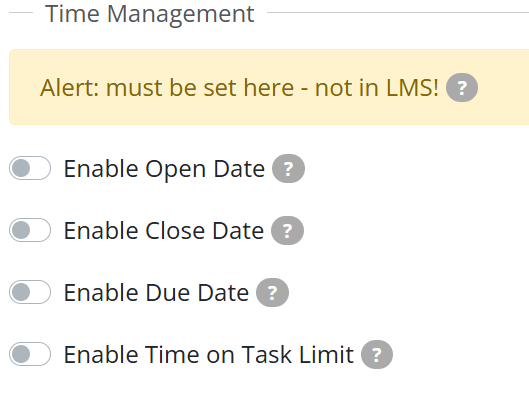Screen dimensions: 529x406
Task: Click the yellow alert message text
Action: pyautogui.click(x=239, y=88)
